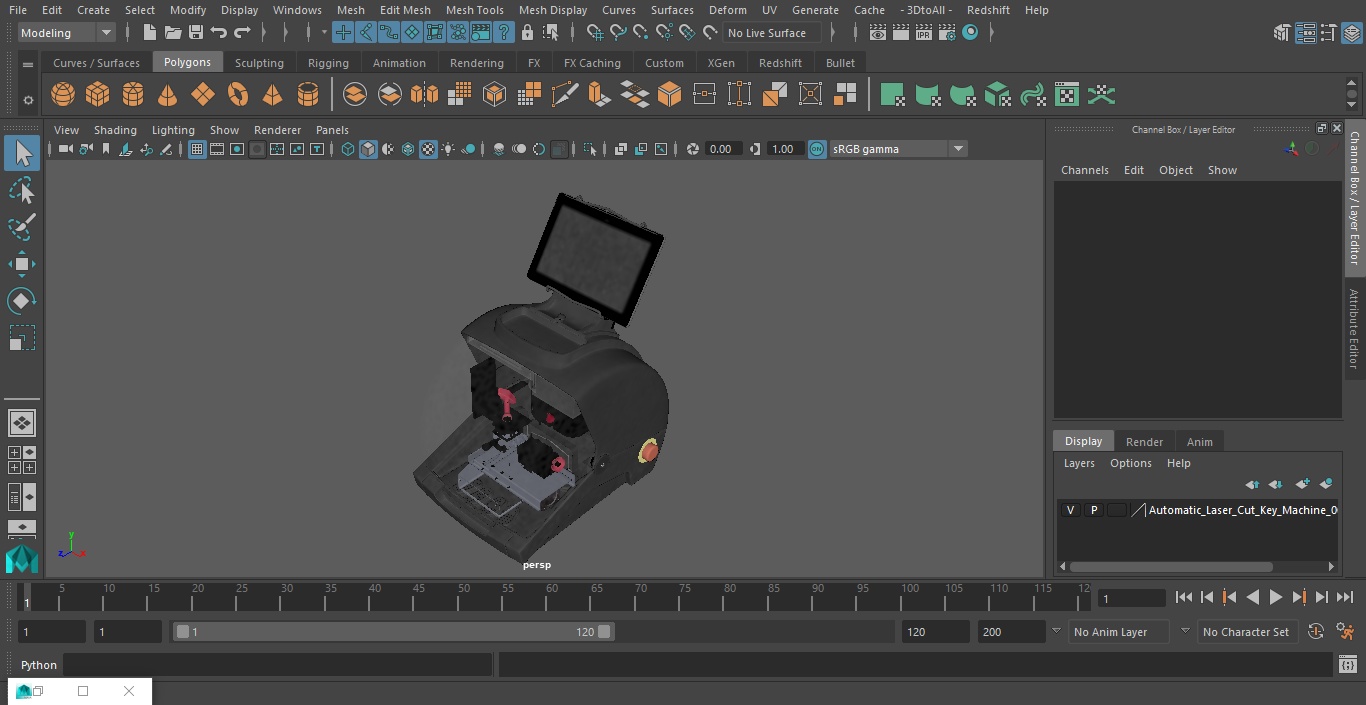Open the shelf tab hamburger menu
The width and height of the screenshot is (1366, 705).
[x=28, y=64]
